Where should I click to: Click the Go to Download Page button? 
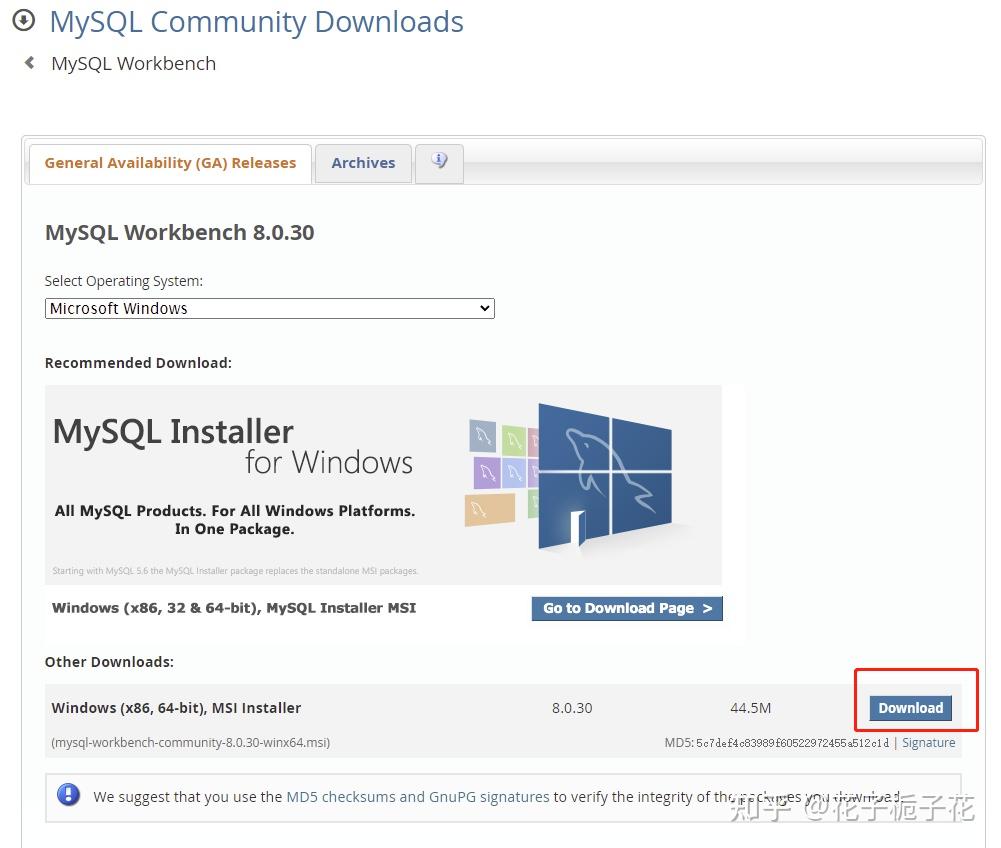[x=626, y=607]
